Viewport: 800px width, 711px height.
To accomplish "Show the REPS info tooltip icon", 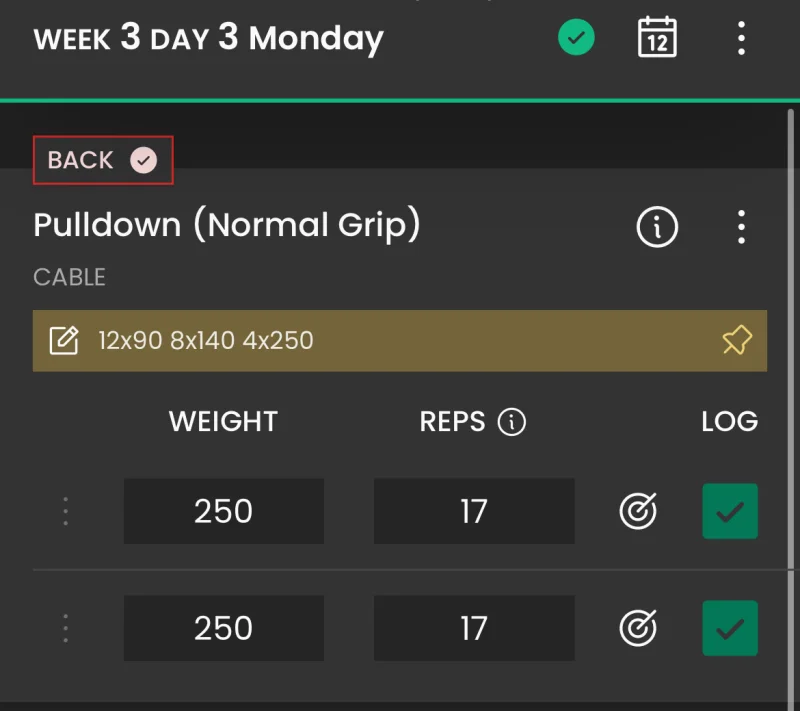I will [512, 422].
